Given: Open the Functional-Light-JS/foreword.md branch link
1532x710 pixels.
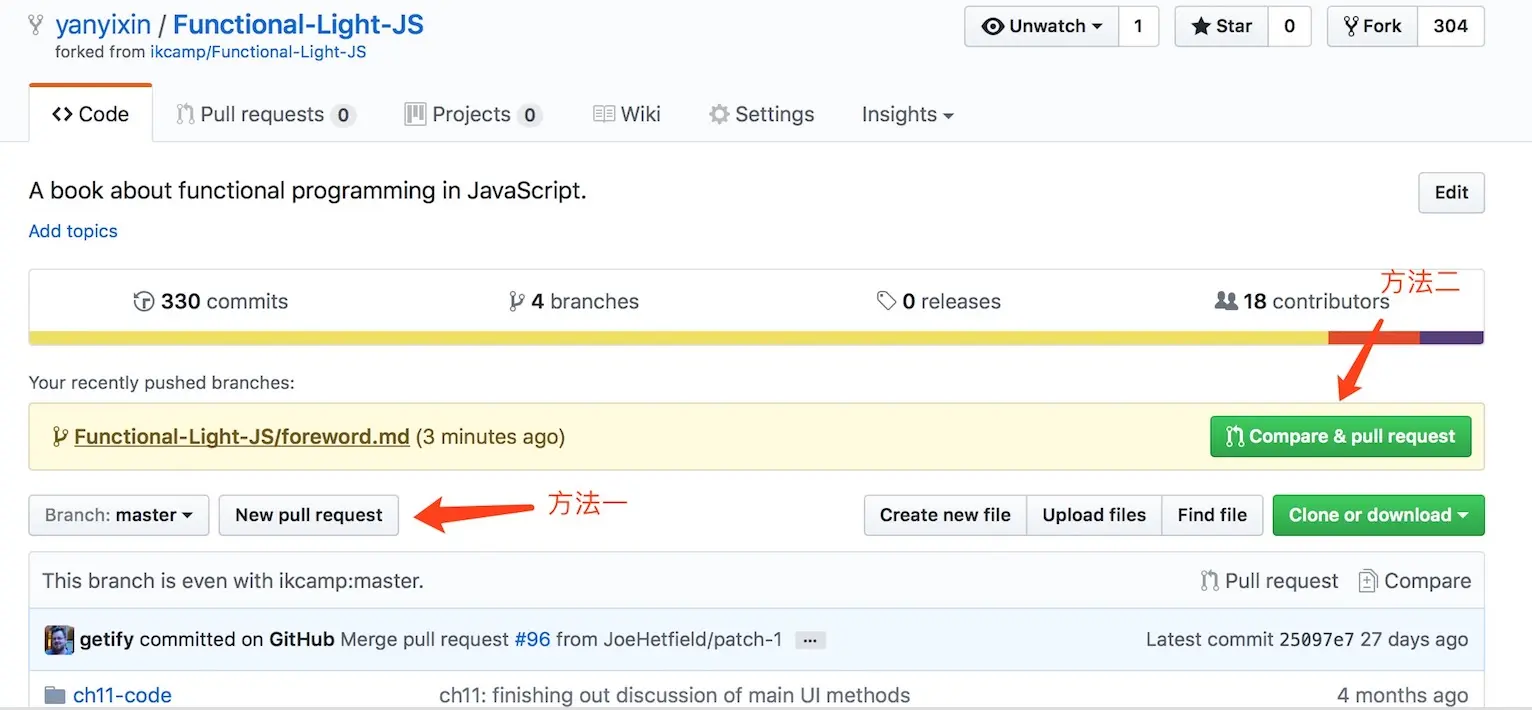Looking at the screenshot, I should (x=242, y=437).
